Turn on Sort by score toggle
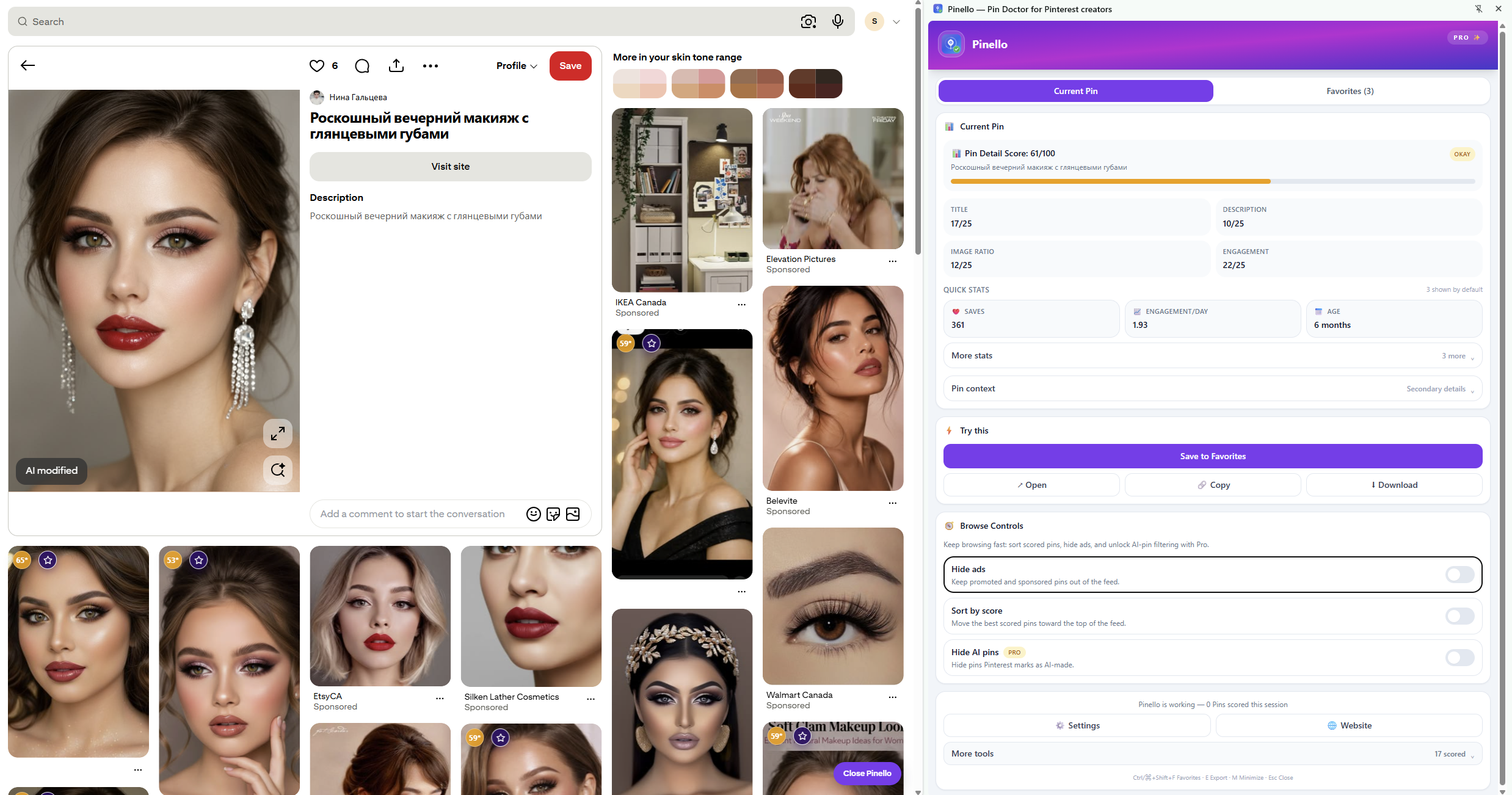 click(x=1460, y=616)
